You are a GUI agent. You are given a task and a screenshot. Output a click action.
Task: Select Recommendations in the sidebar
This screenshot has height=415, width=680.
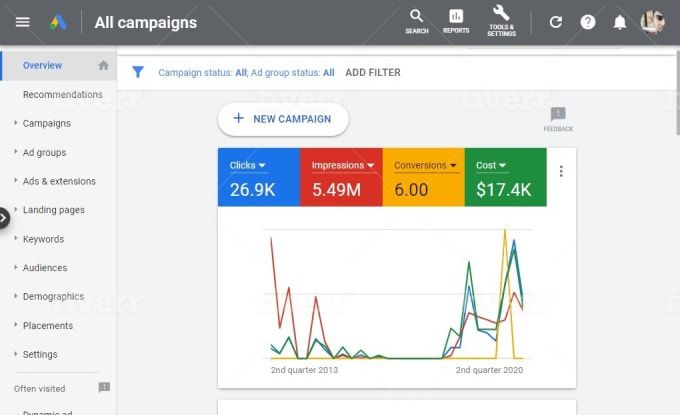pos(62,95)
